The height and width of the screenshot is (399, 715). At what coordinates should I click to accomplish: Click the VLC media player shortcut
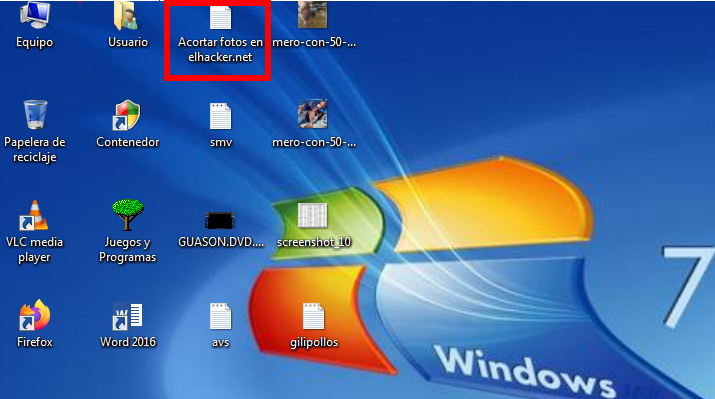tap(34, 215)
